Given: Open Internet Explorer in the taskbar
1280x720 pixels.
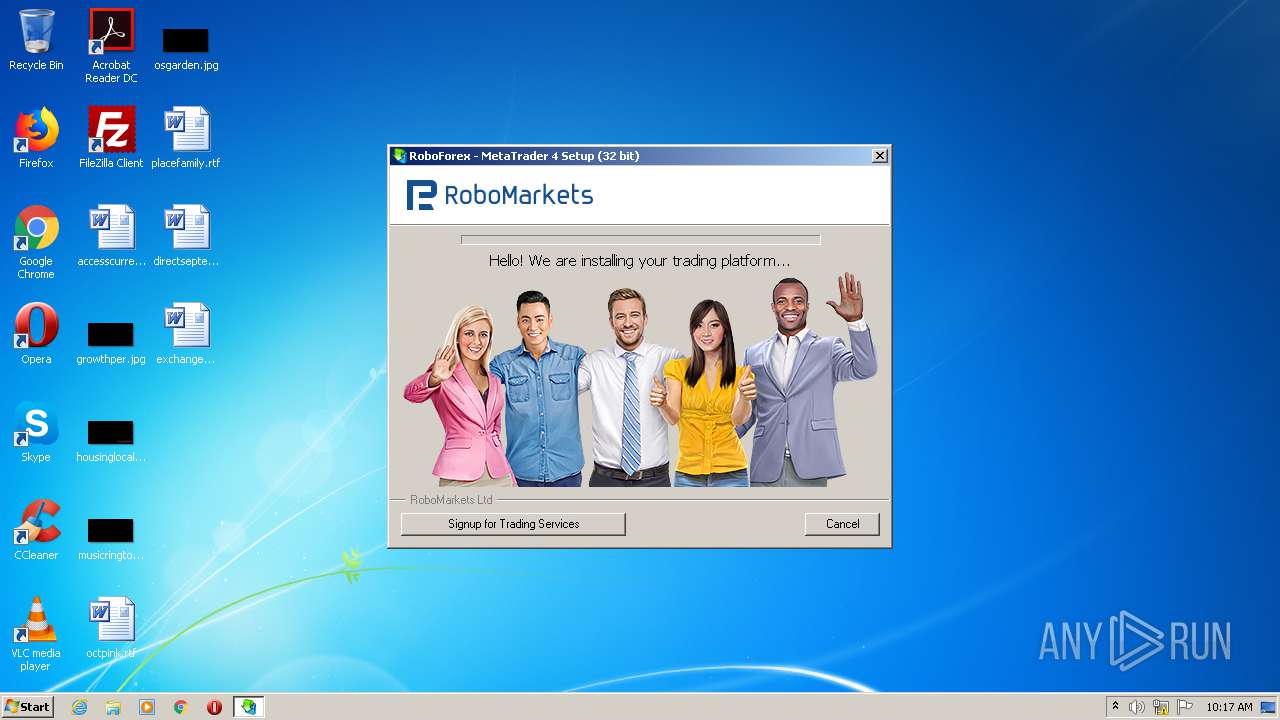Looking at the screenshot, I should 79,707.
